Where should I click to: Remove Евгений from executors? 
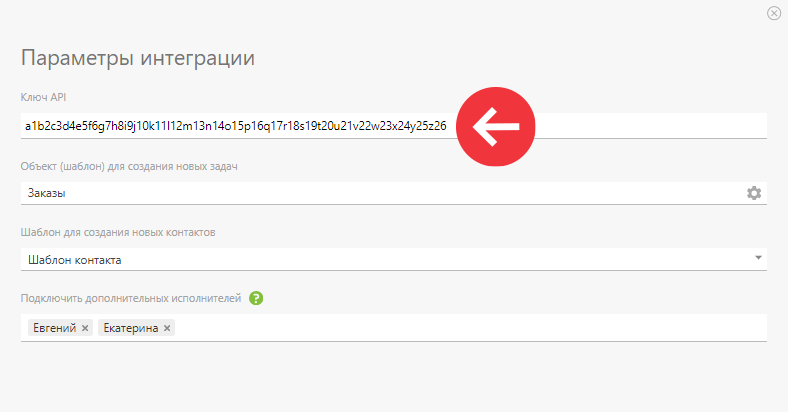pos(85,328)
